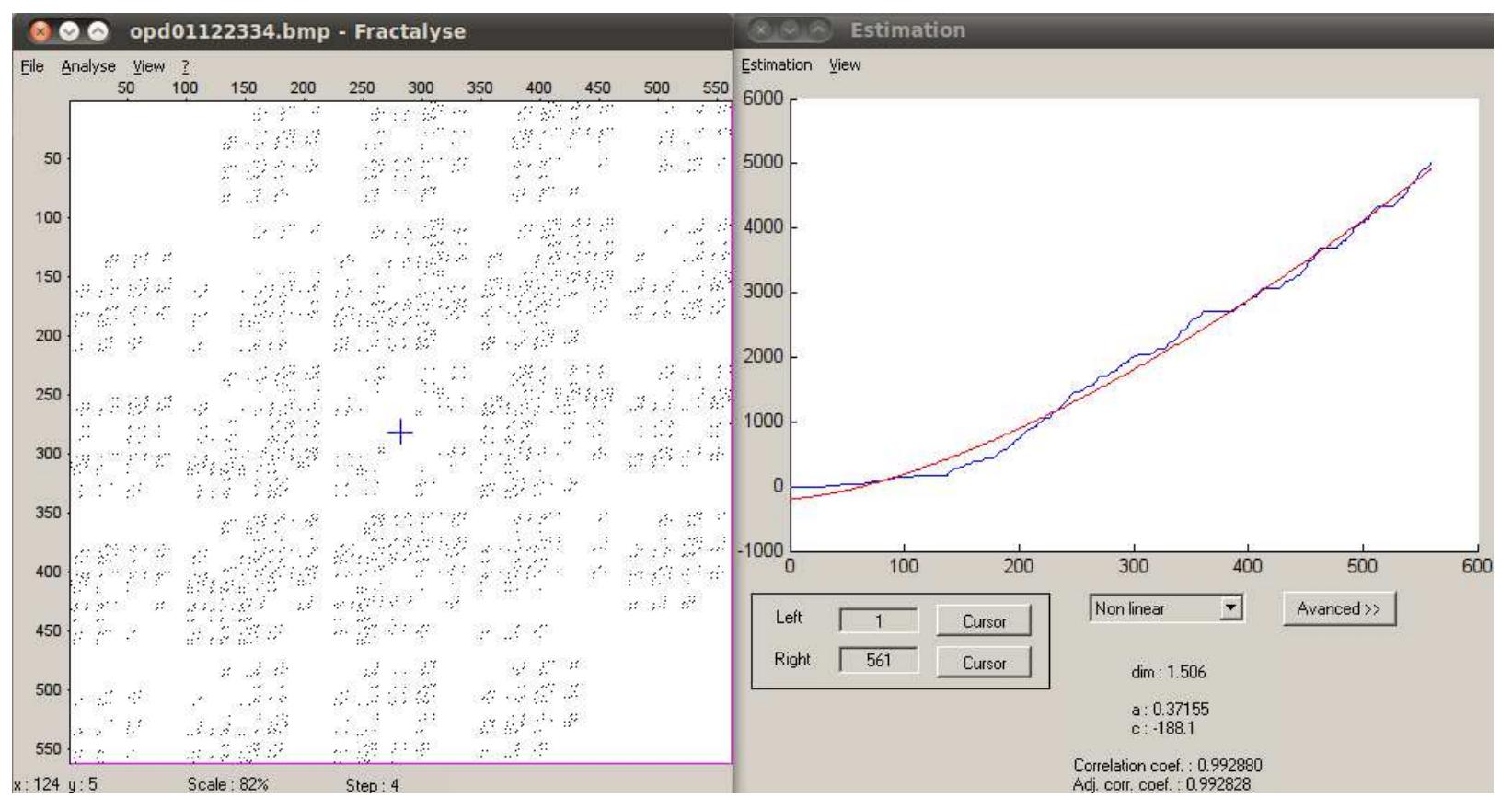This screenshot has width=1512, height=798.
Task: Click the Right value input field
Action: tap(879, 660)
